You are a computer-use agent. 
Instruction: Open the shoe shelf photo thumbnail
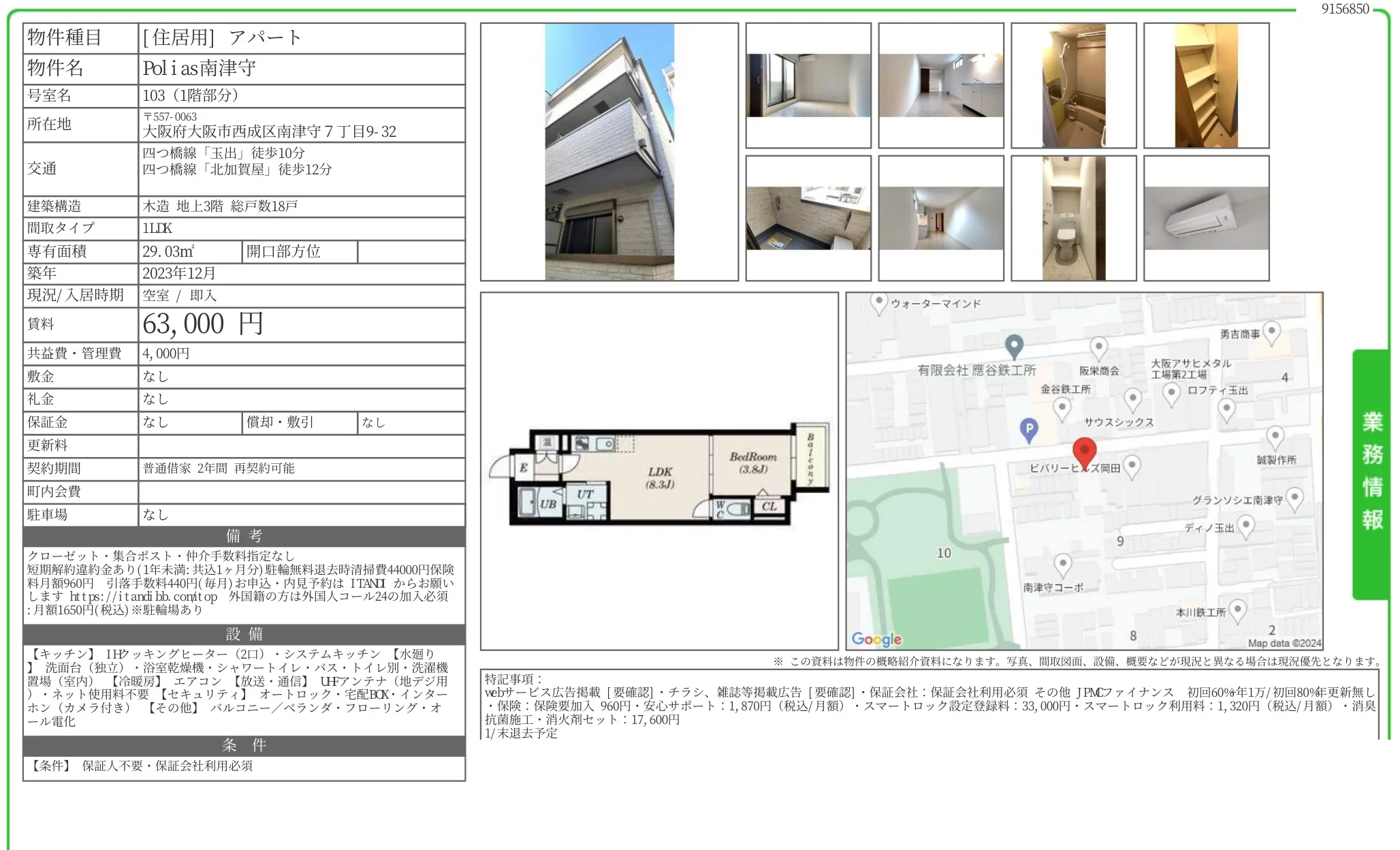[1206, 86]
